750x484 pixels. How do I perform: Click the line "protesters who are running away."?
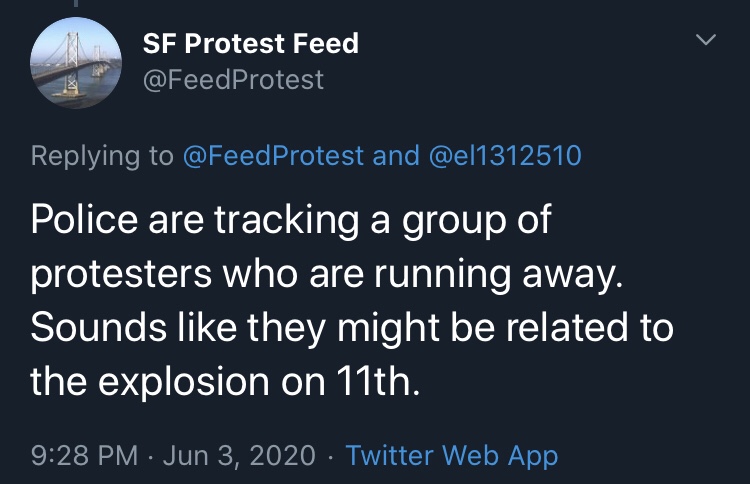pos(327,275)
